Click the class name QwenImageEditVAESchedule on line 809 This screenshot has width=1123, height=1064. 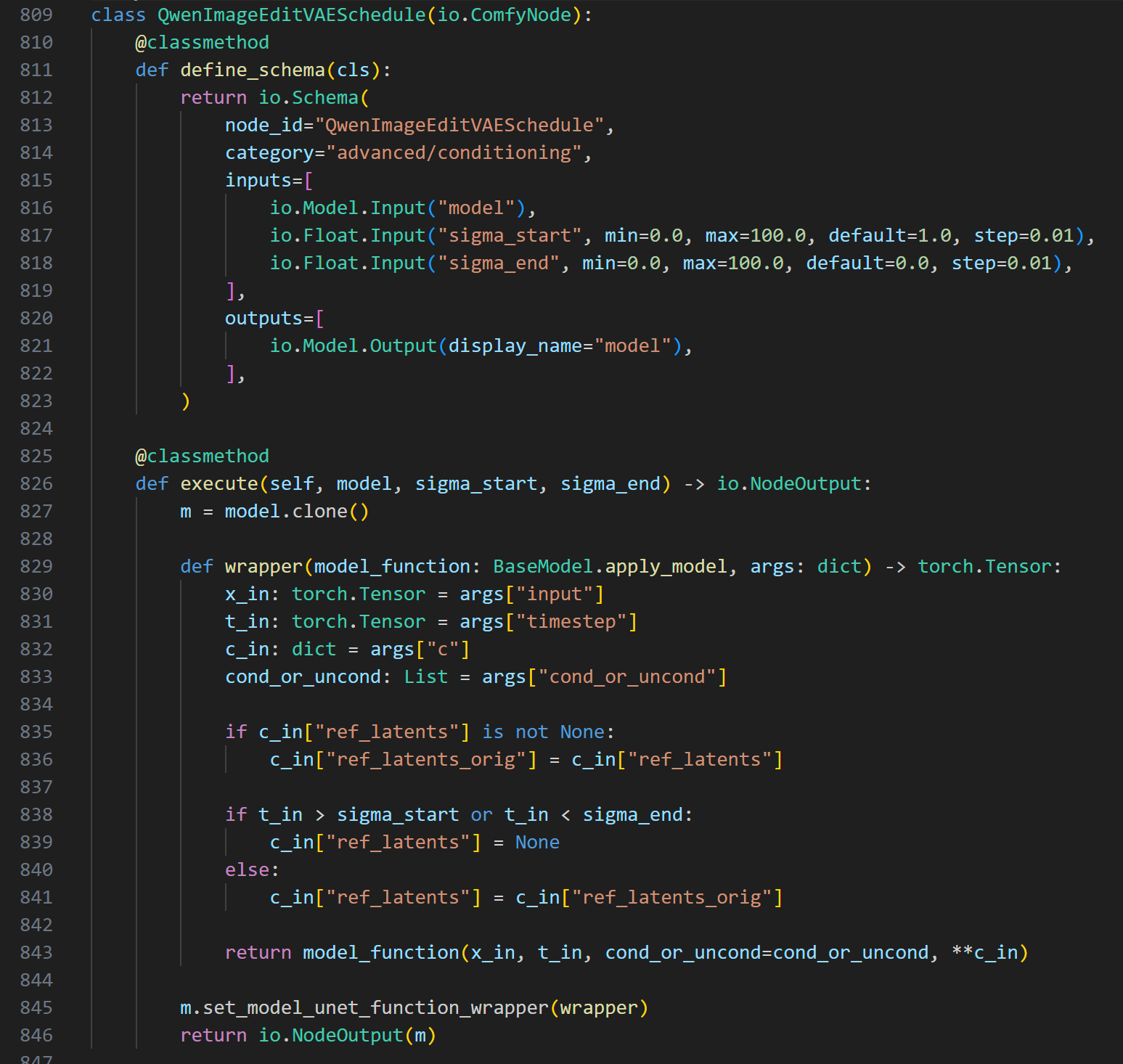(x=292, y=15)
